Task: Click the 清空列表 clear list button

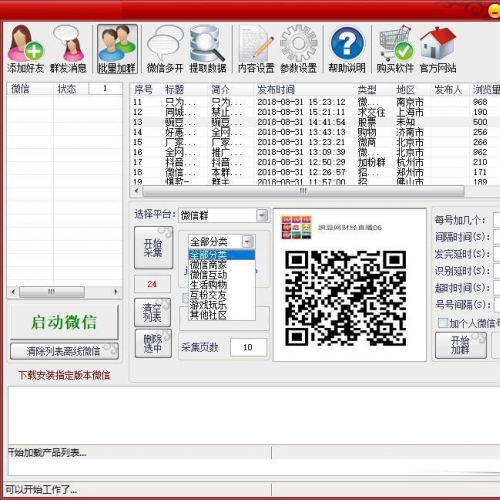Action: (x=152, y=312)
